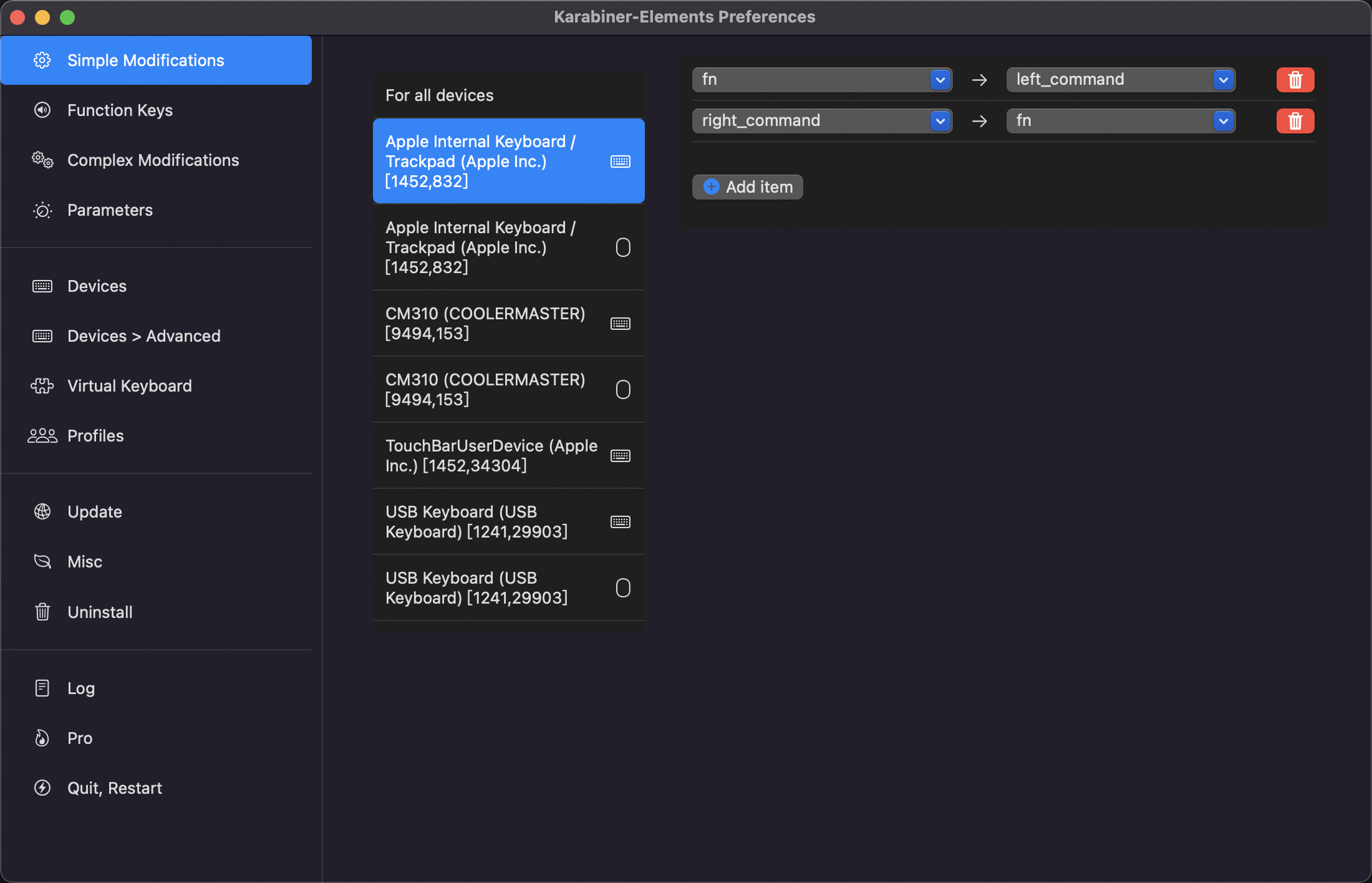This screenshot has height=883, width=1372.
Task: Click the plus icon in Add item
Action: pyautogui.click(x=712, y=187)
